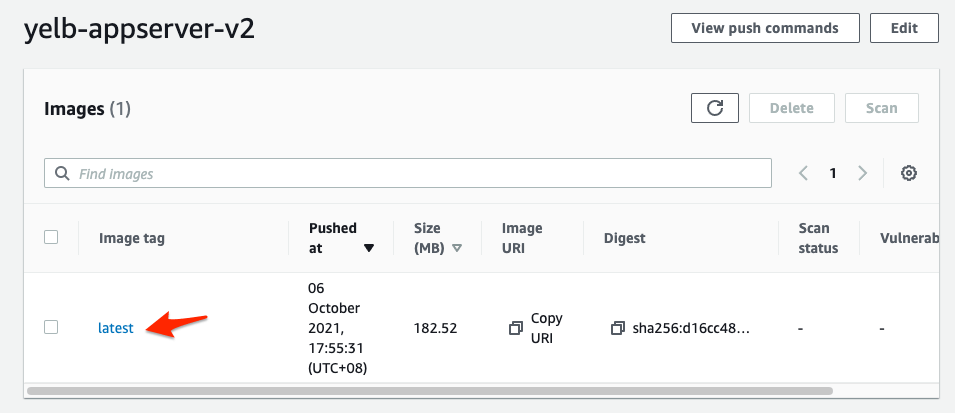Click the Digest column header
The width and height of the screenshot is (955, 413).
pyautogui.click(x=625, y=238)
